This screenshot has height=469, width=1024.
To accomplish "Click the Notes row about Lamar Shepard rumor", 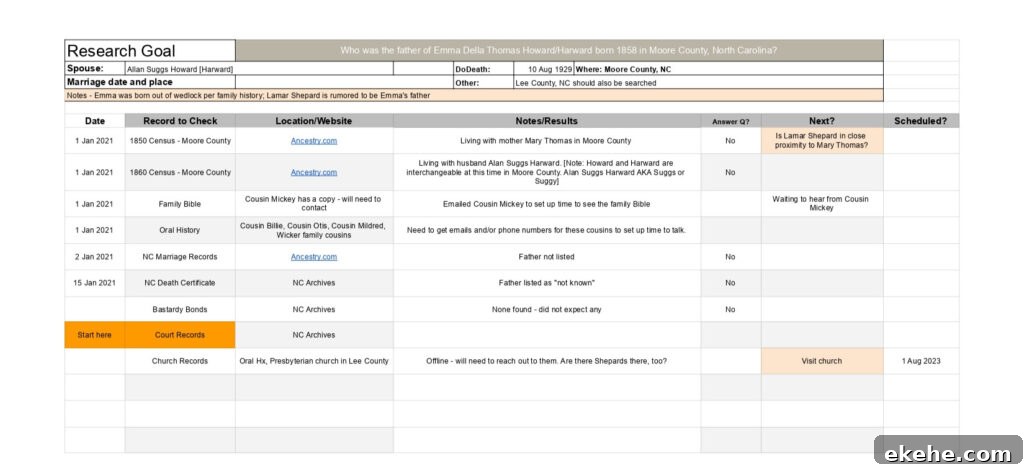I will (x=473, y=95).
